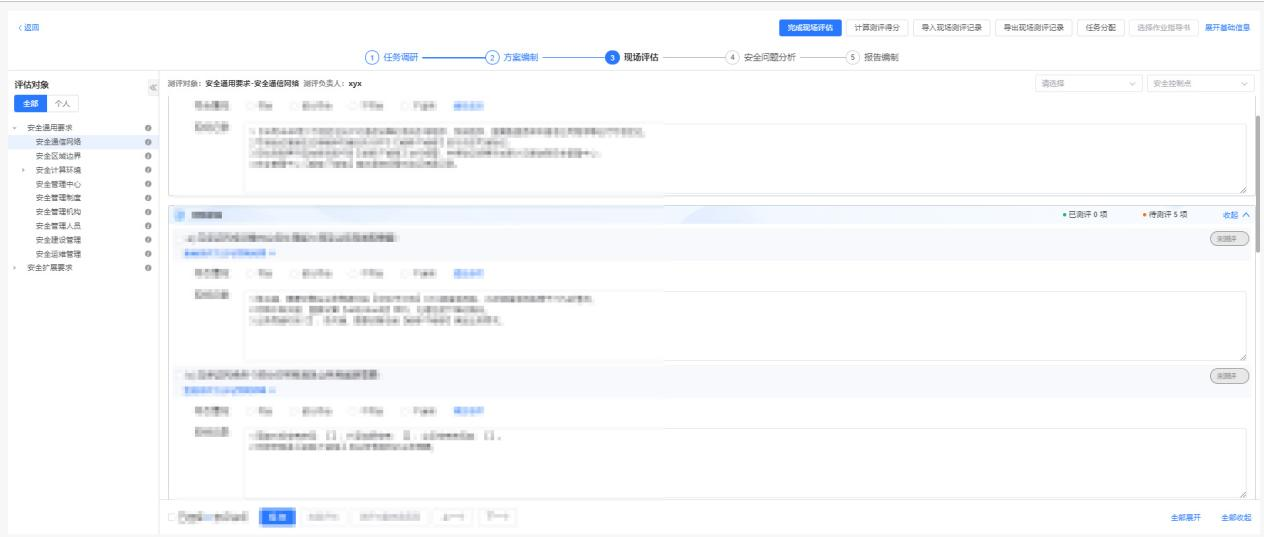Viewport: 1264px width, 537px height.
Task: Click the info icon beside 安全运维管理
Action: point(148,254)
